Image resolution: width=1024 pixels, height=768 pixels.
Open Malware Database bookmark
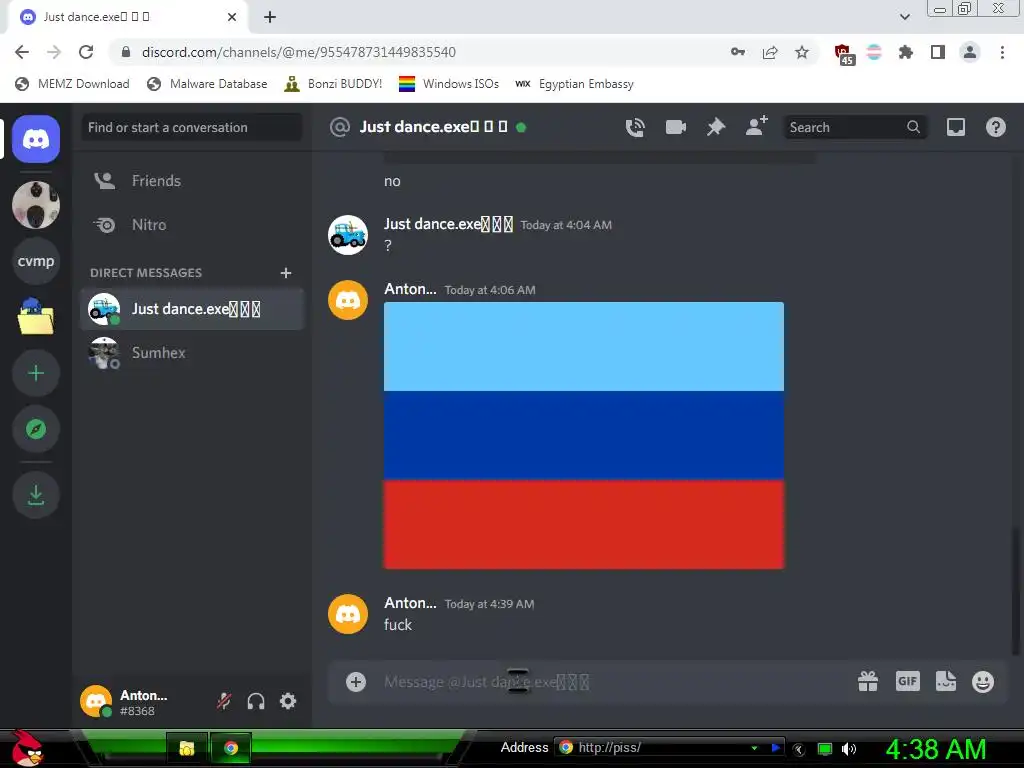coord(208,84)
